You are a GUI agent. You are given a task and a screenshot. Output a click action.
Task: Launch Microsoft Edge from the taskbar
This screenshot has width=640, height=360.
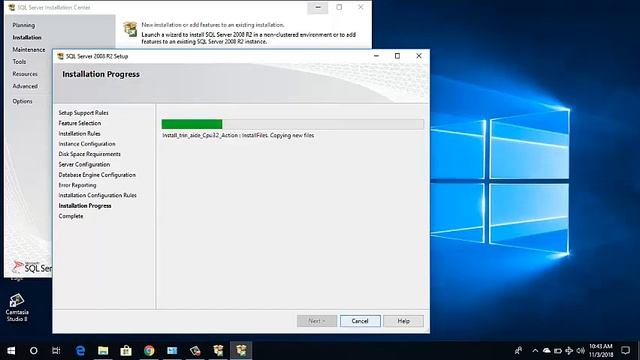(80, 350)
